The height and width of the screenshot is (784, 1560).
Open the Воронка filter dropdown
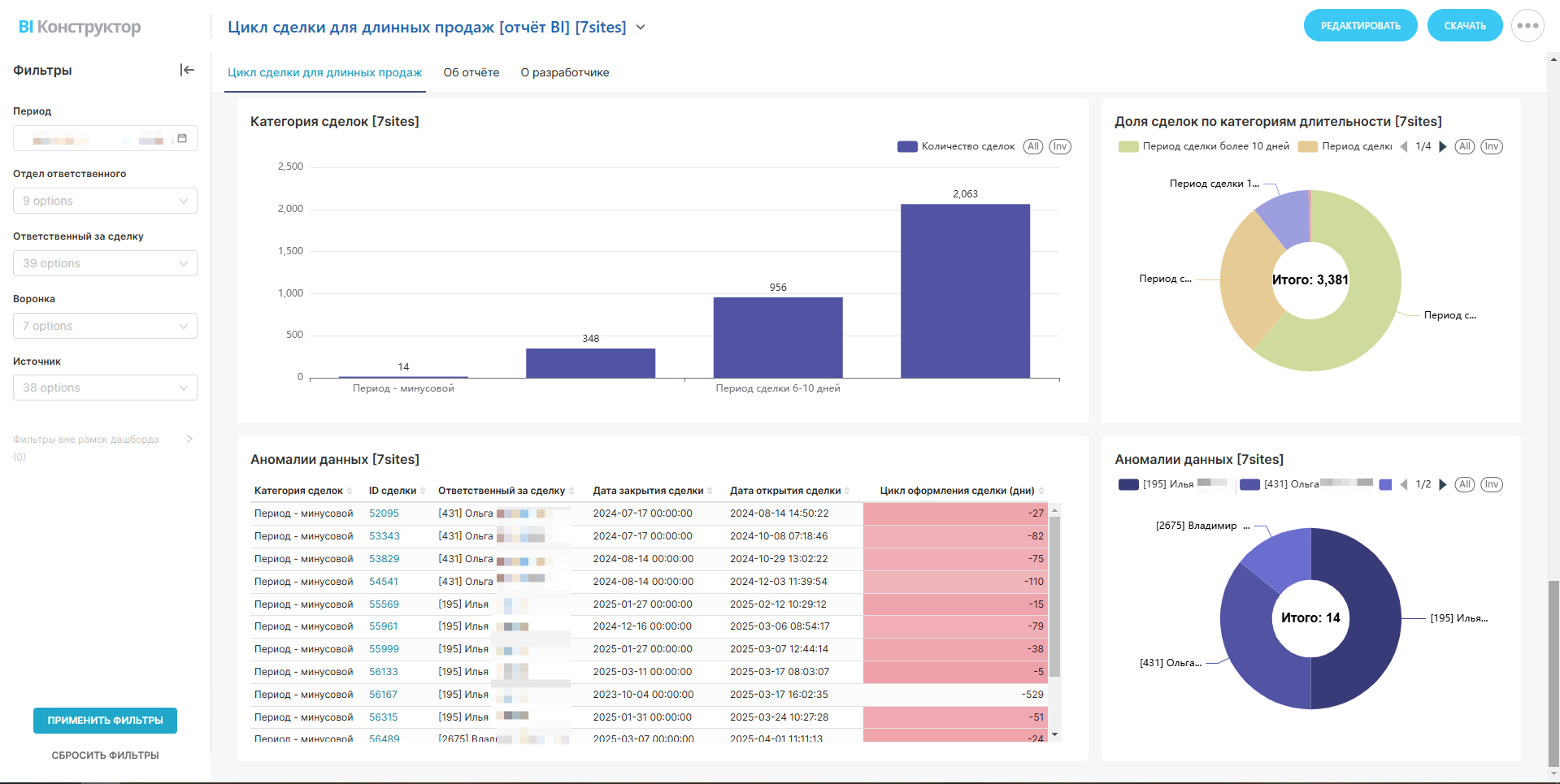(x=105, y=326)
